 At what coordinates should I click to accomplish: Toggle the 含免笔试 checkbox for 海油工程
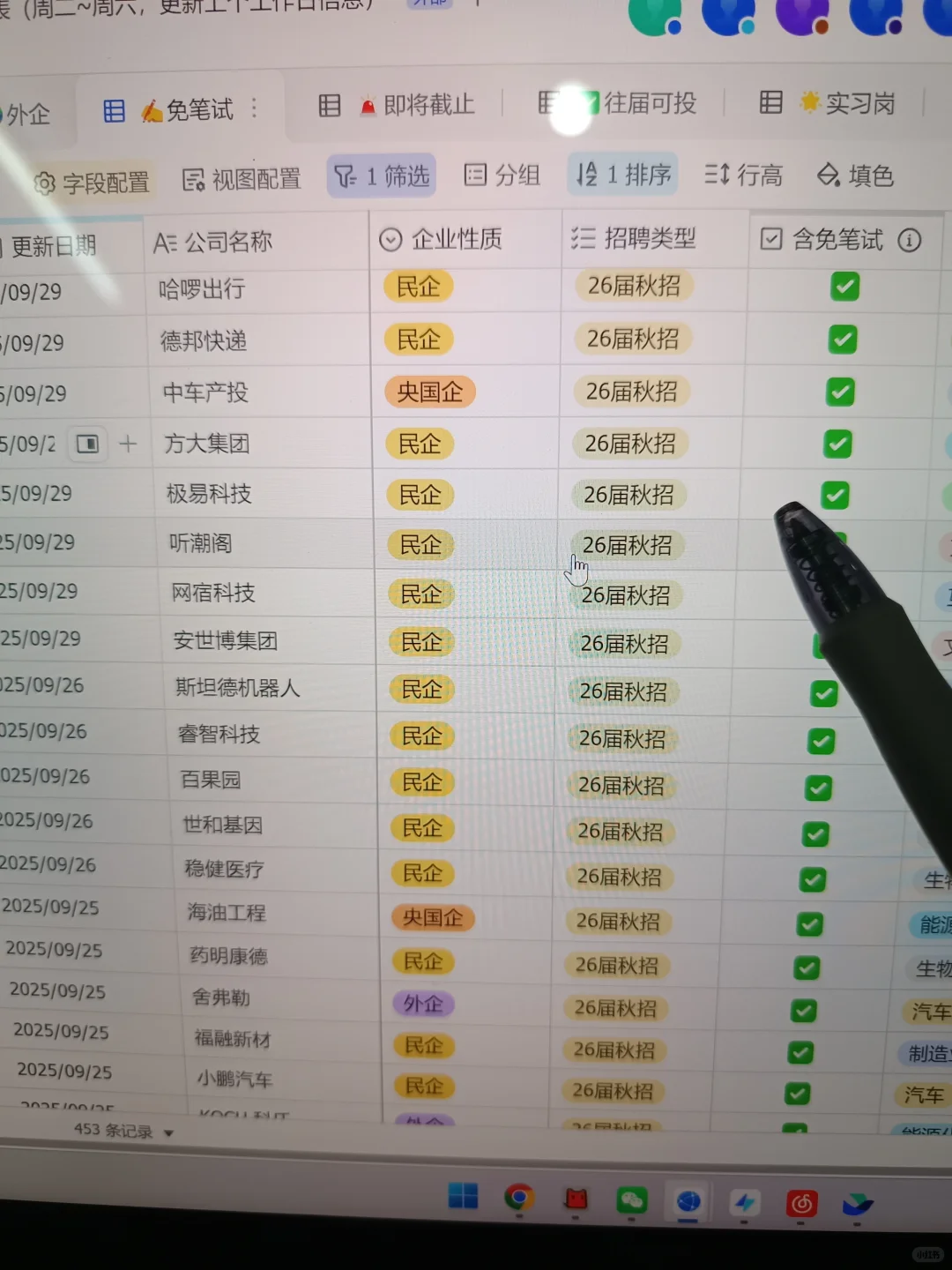click(x=809, y=923)
